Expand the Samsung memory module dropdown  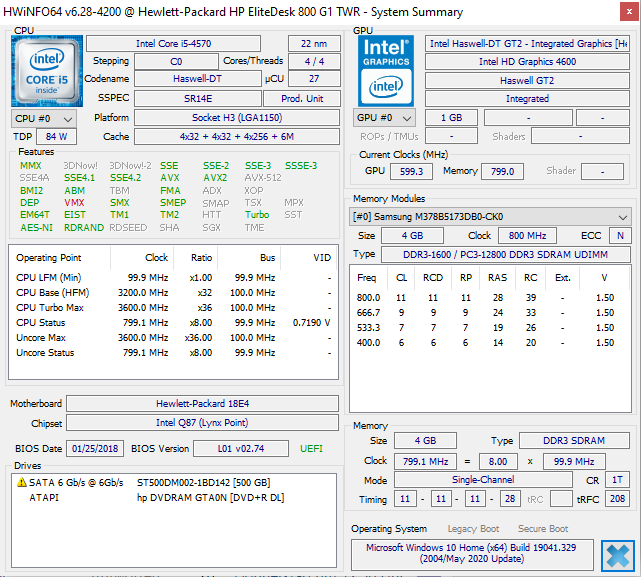pyautogui.click(x=490, y=217)
